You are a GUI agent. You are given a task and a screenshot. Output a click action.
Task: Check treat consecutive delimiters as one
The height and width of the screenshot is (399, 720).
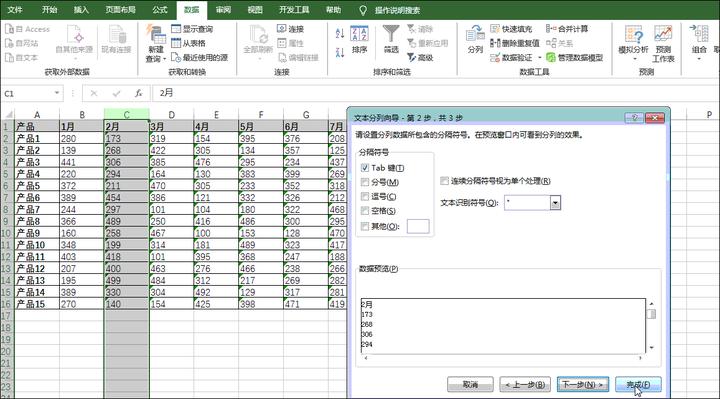(x=444, y=181)
